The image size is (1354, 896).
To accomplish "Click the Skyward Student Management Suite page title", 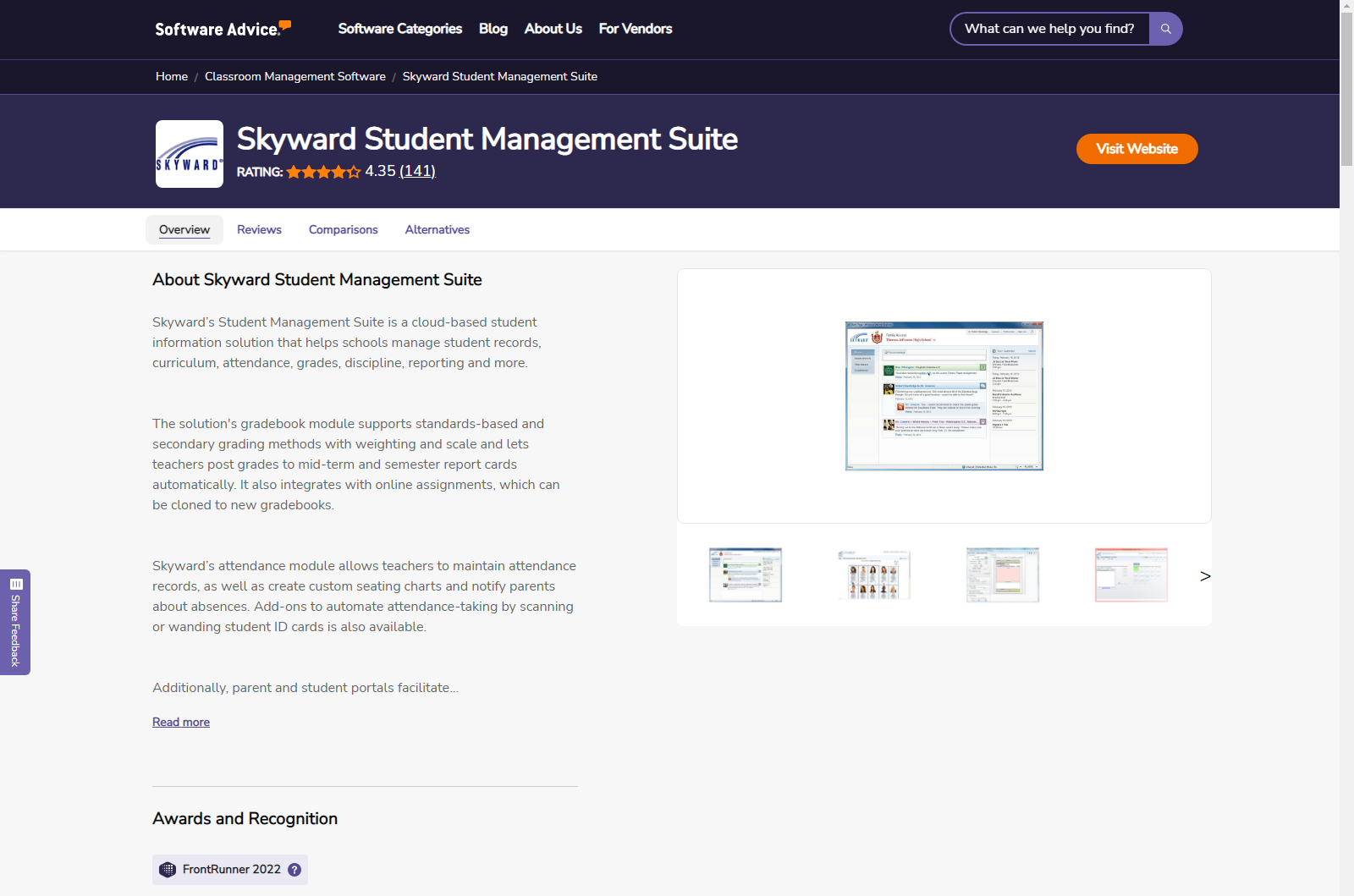I will pyautogui.click(x=487, y=140).
